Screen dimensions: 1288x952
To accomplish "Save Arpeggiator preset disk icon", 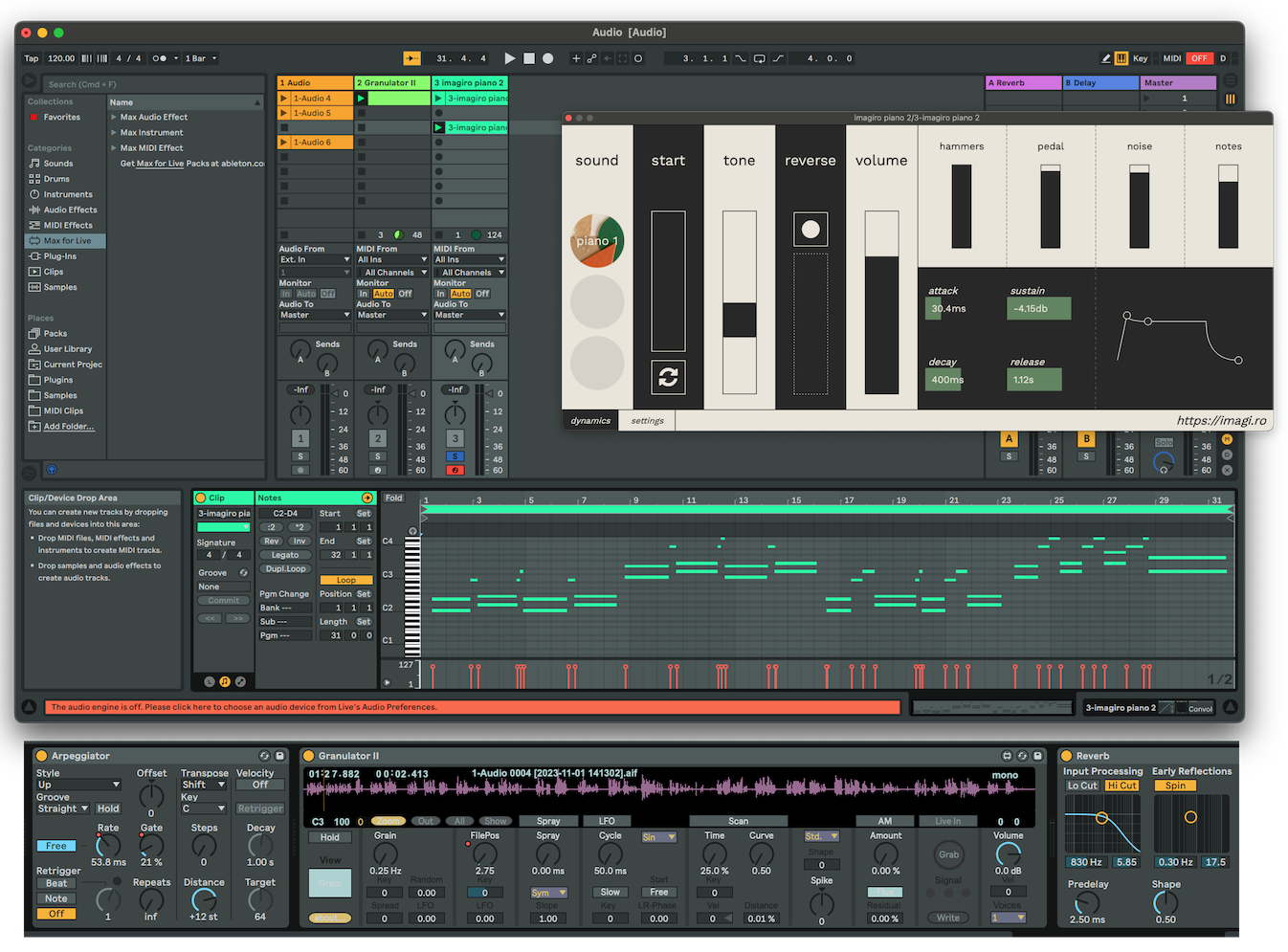I will pyautogui.click(x=279, y=756).
